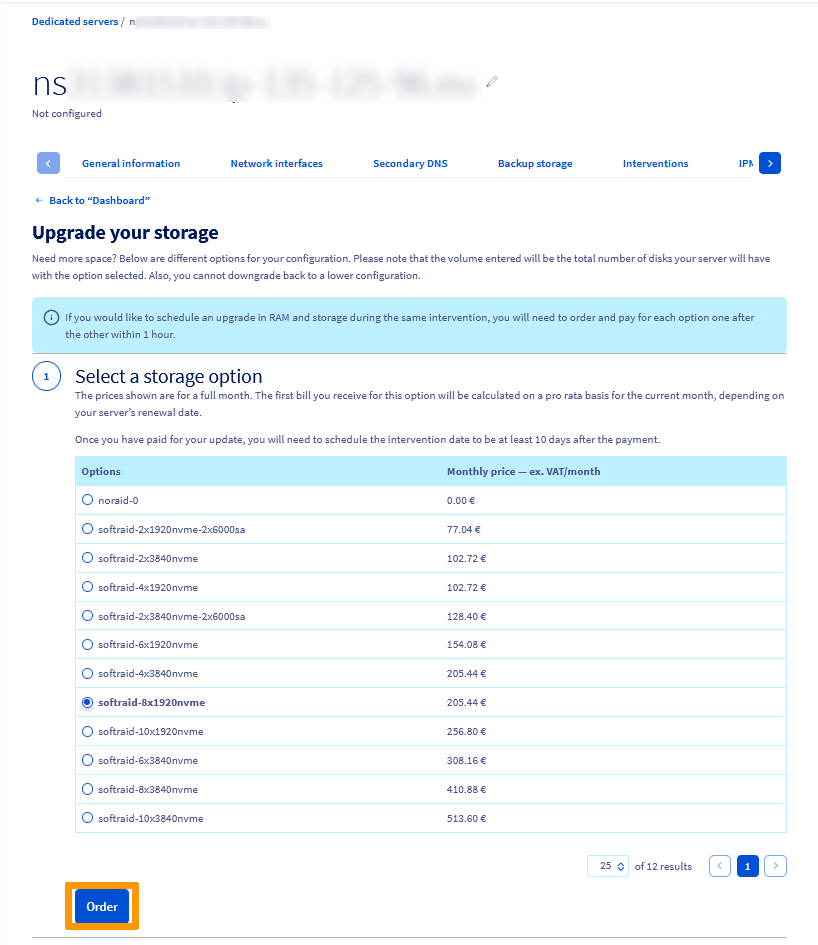
Task: Switch to the Network interfaces tab
Action: pos(276,163)
